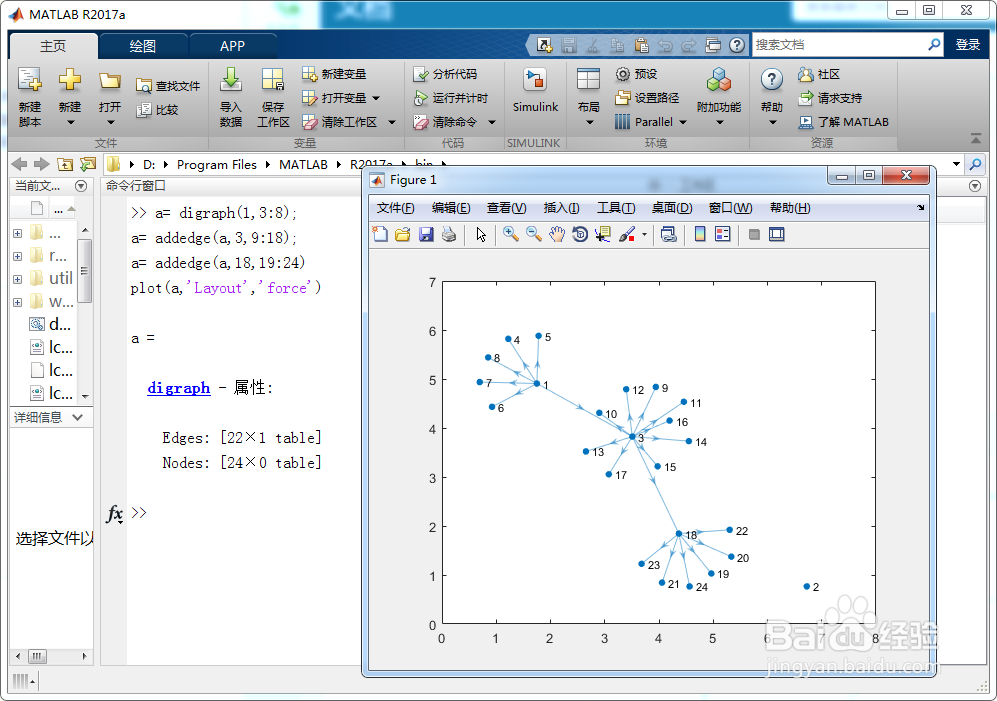Import data with 导入数据
Screen dimensions: 997x701
(x=231, y=96)
